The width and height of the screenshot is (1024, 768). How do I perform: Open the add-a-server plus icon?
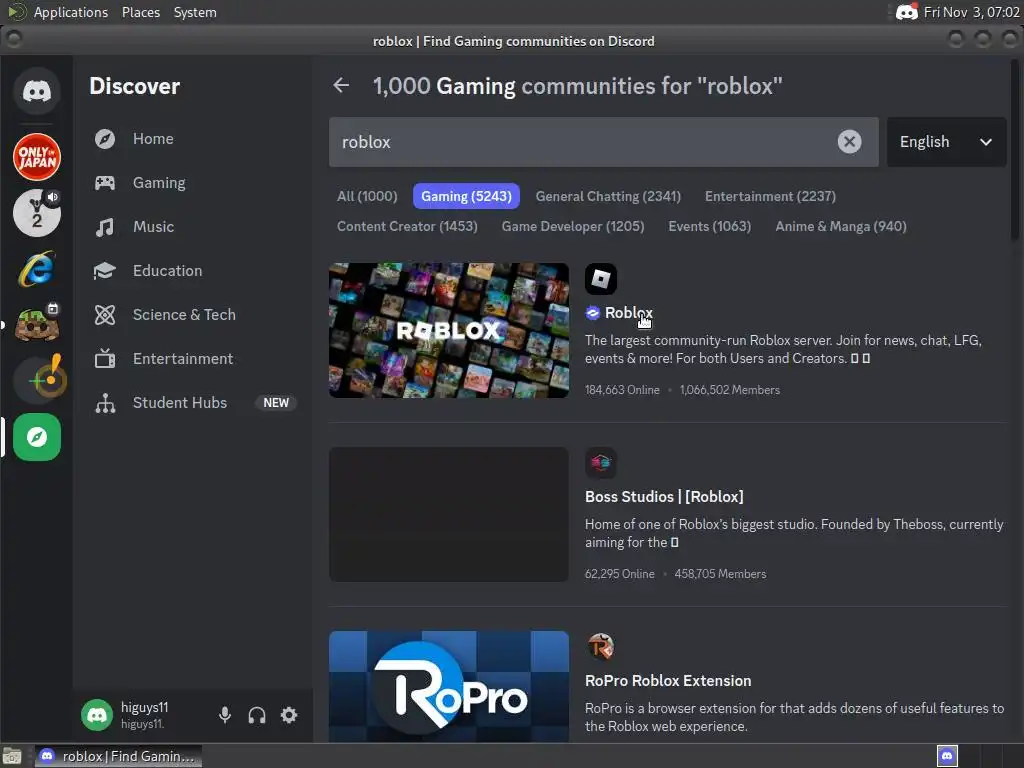coord(37,381)
